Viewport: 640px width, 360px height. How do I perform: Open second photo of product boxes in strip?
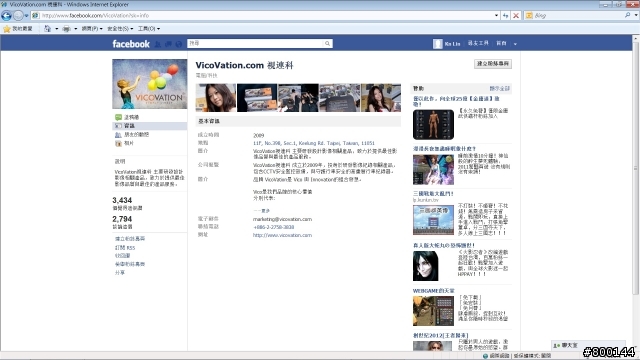[x=257, y=98]
